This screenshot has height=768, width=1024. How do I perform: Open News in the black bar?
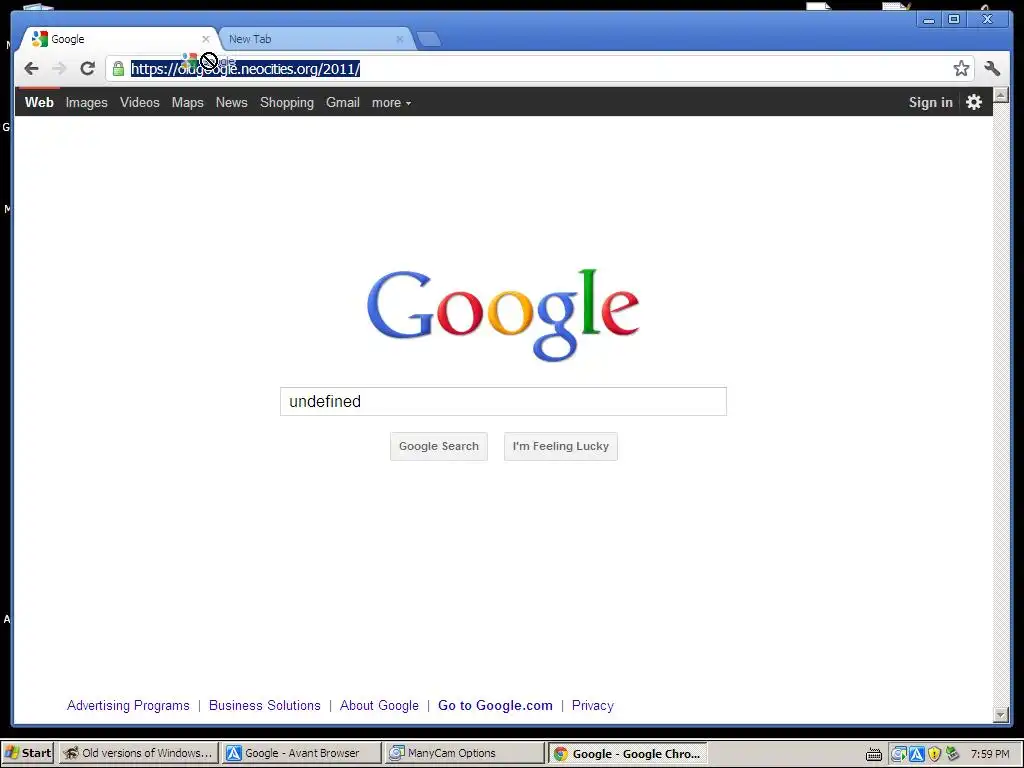(x=232, y=103)
